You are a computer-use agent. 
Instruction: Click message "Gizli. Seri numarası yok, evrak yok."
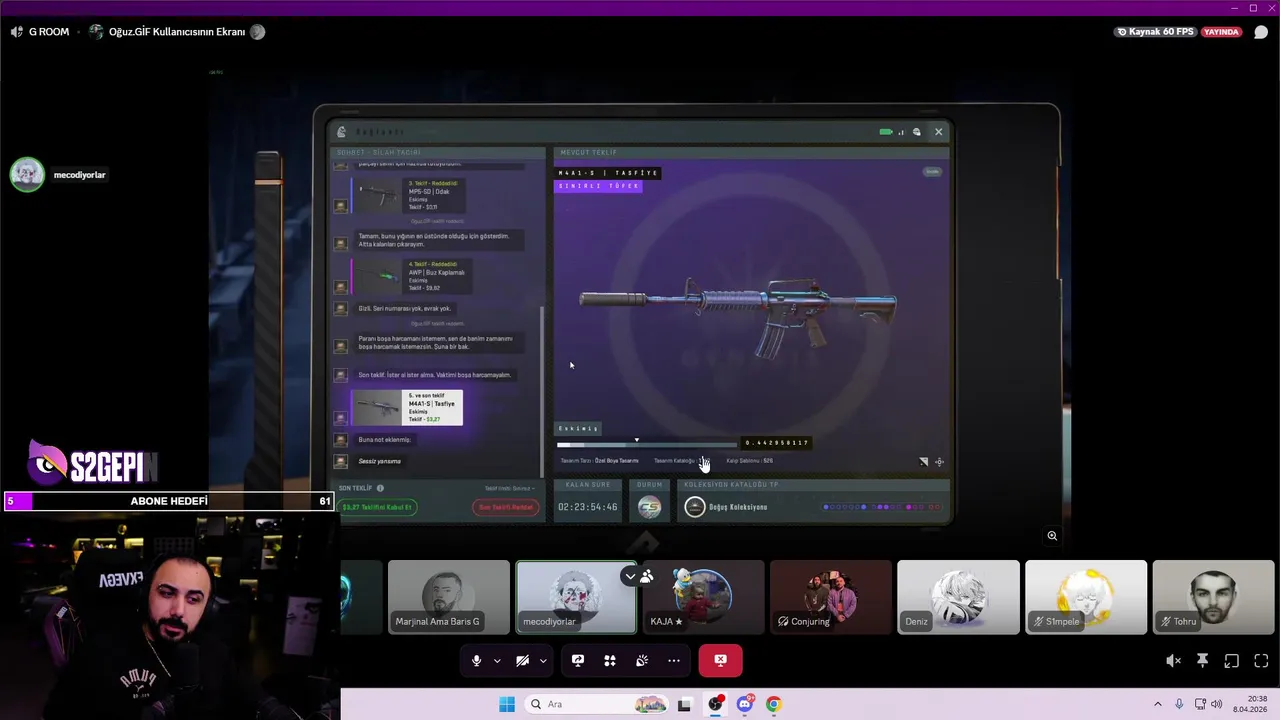pos(405,308)
